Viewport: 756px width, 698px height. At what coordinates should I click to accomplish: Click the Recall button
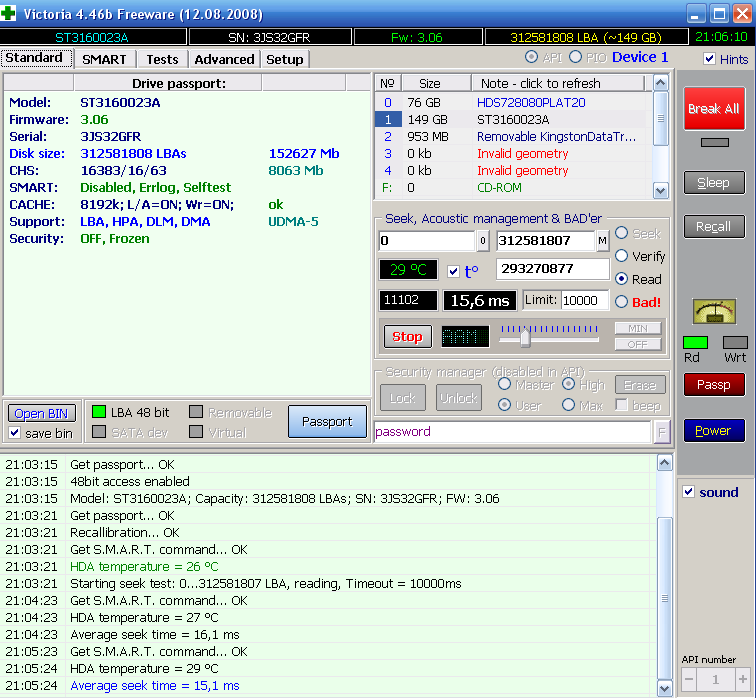pyautogui.click(x=714, y=227)
